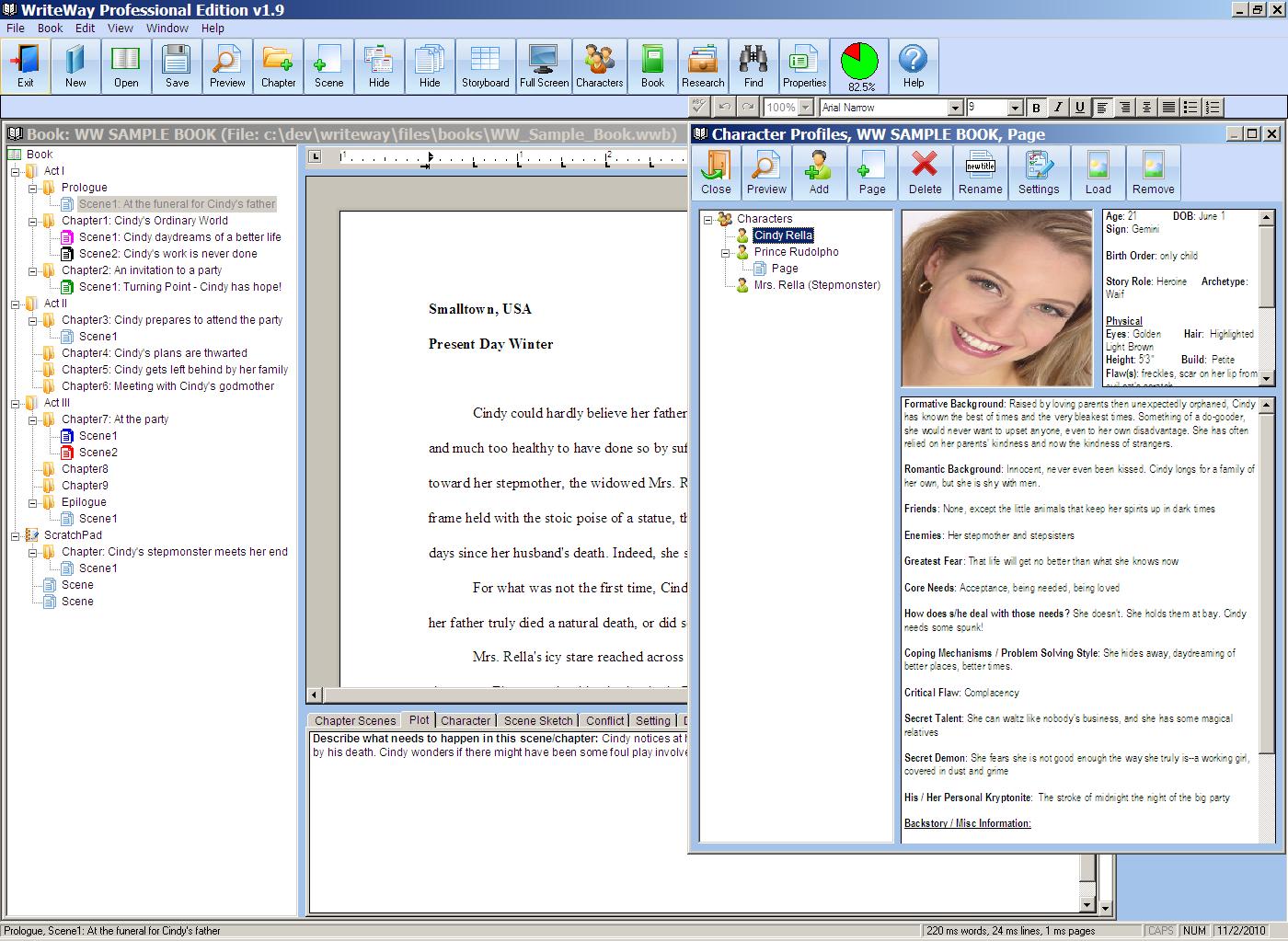Add a chapter with the Chapter toolbar icon
Image resolution: width=1288 pixels, height=941 pixels.
(278, 66)
